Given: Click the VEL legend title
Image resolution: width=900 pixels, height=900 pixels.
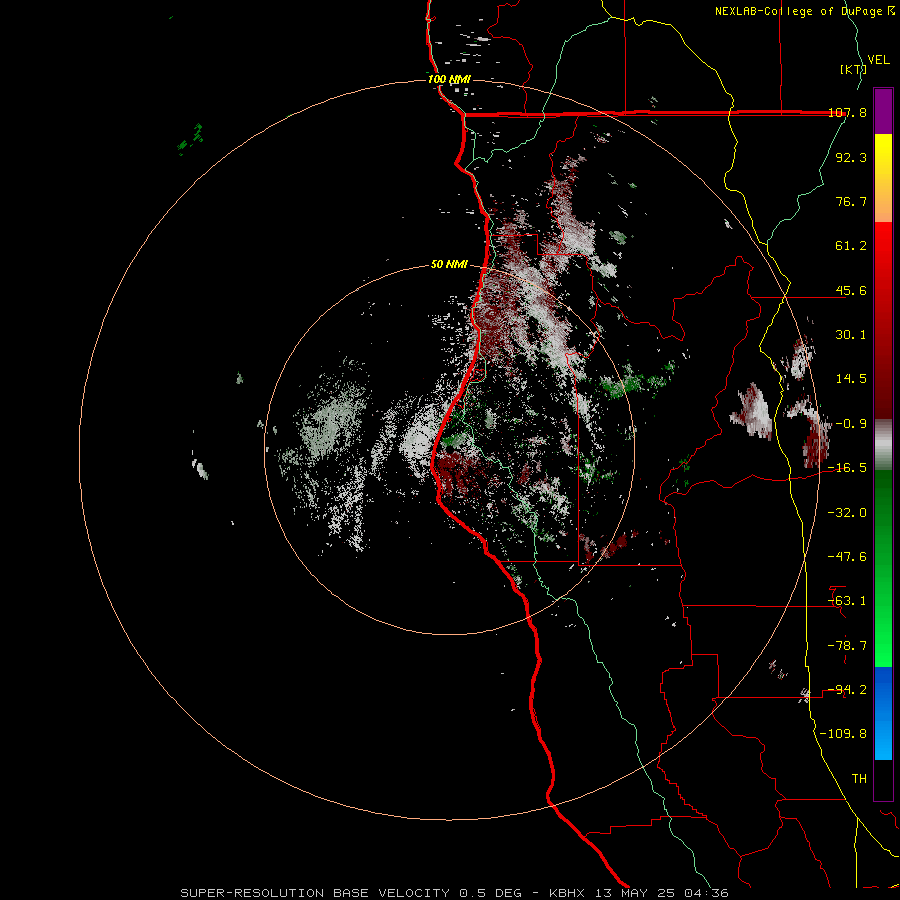Looking at the screenshot, I should point(879,60).
